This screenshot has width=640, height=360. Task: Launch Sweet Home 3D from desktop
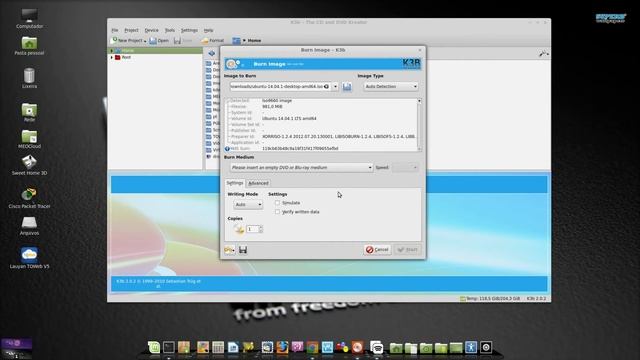(29, 165)
